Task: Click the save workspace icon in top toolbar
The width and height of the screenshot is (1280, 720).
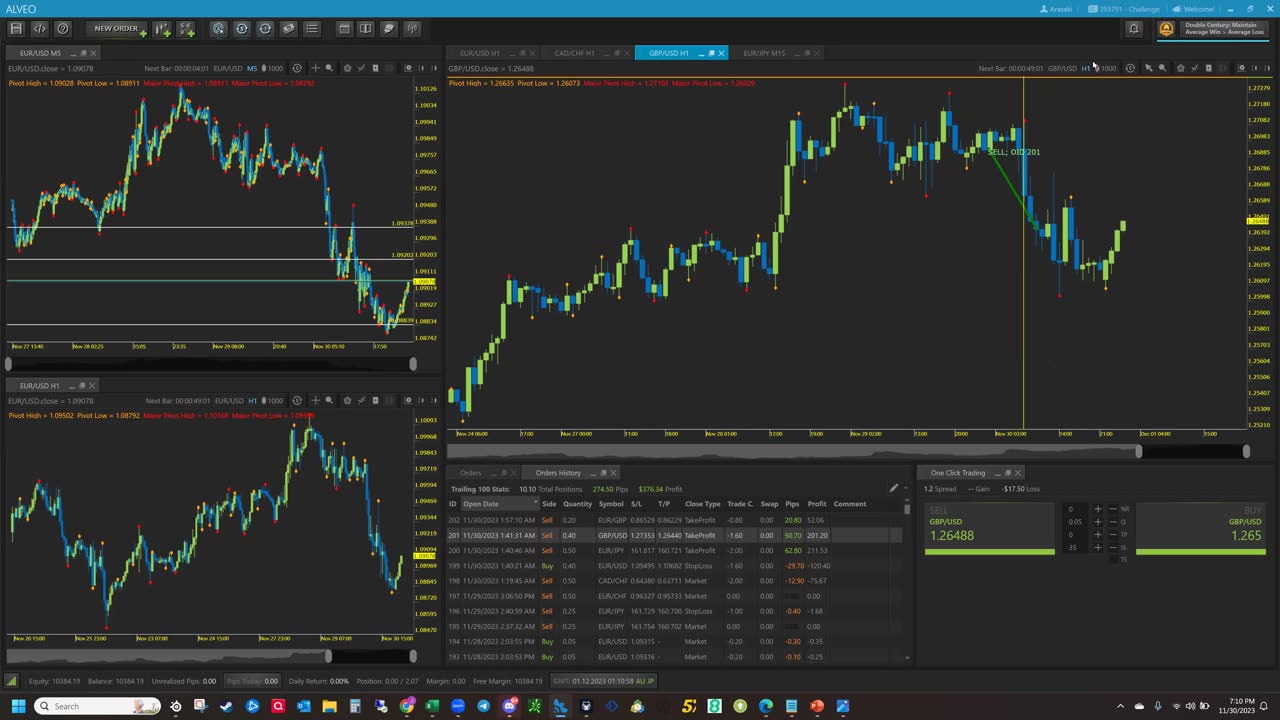Action: 16,29
